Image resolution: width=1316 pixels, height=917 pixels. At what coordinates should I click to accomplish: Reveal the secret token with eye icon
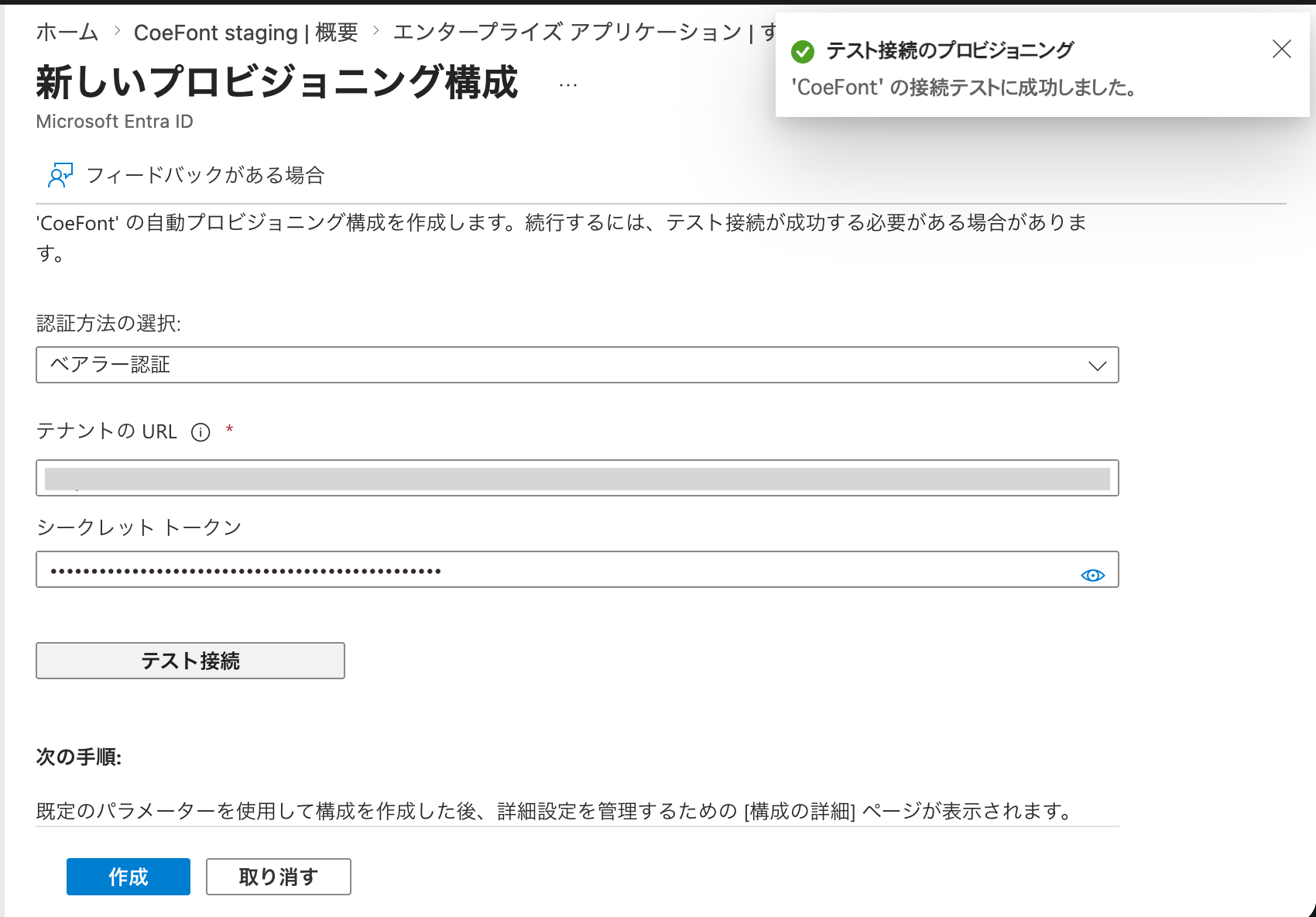pyautogui.click(x=1092, y=575)
